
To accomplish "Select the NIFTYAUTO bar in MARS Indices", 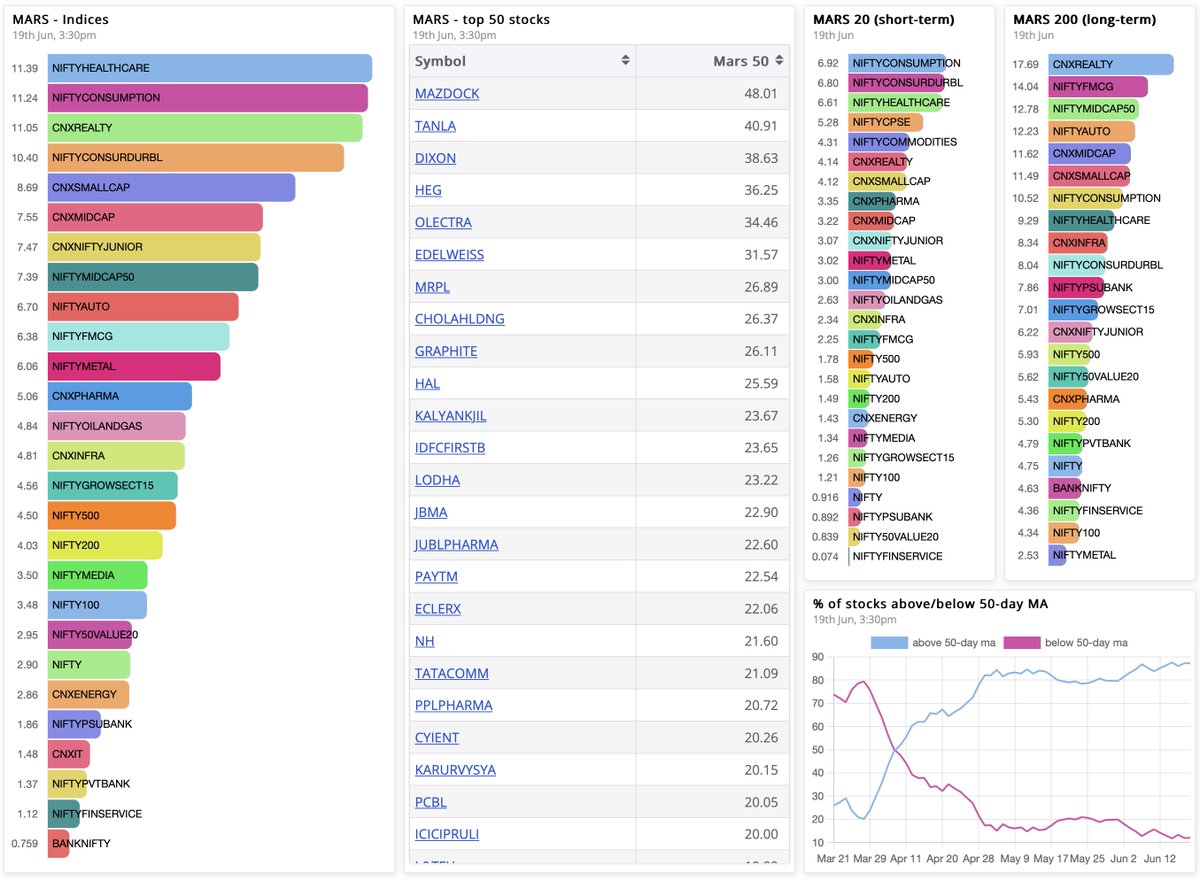I will 143,307.
